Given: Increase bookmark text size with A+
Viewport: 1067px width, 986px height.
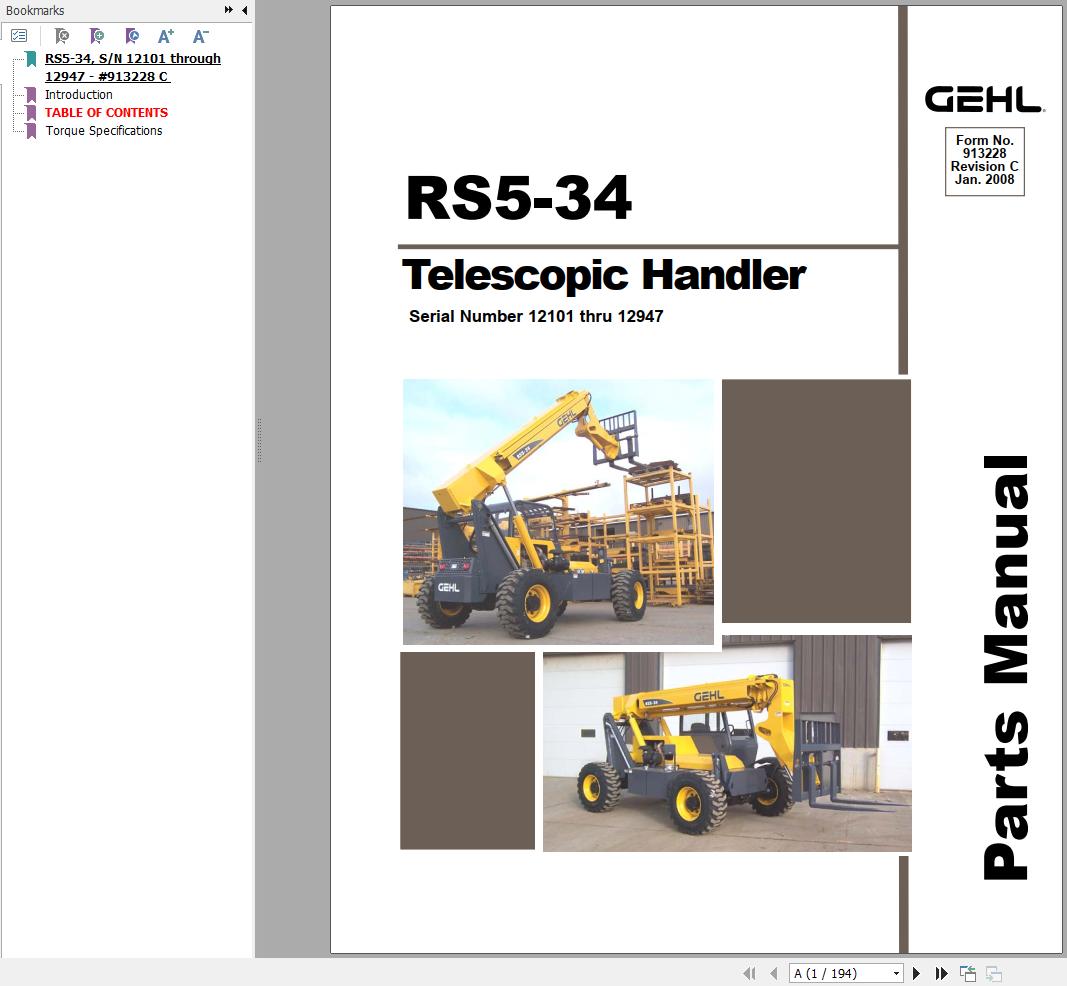Looking at the screenshot, I should click(166, 35).
